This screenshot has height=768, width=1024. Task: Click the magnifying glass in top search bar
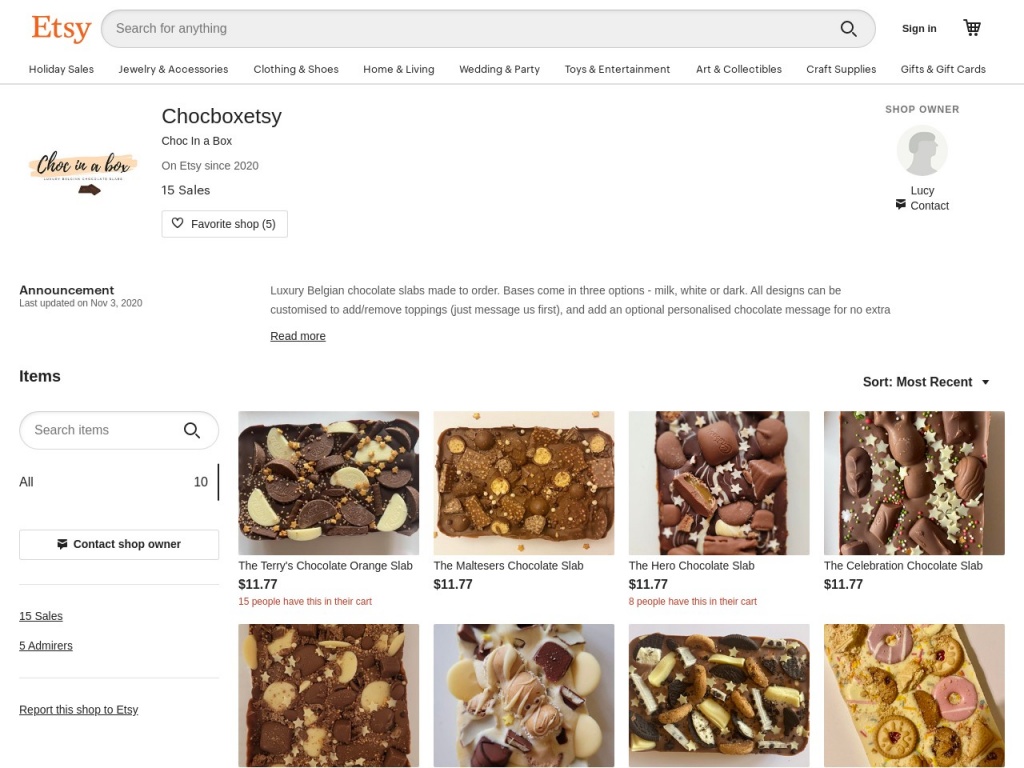(848, 29)
